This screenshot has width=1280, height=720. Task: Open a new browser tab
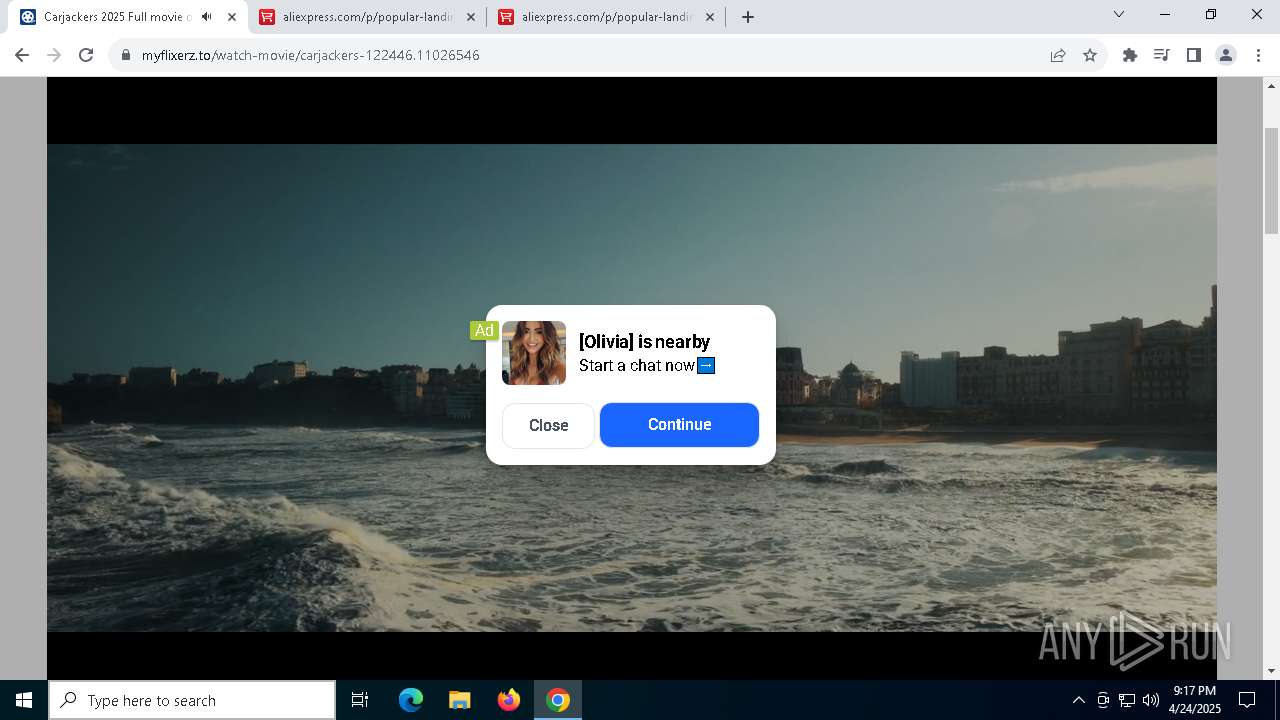click(748, 17)
